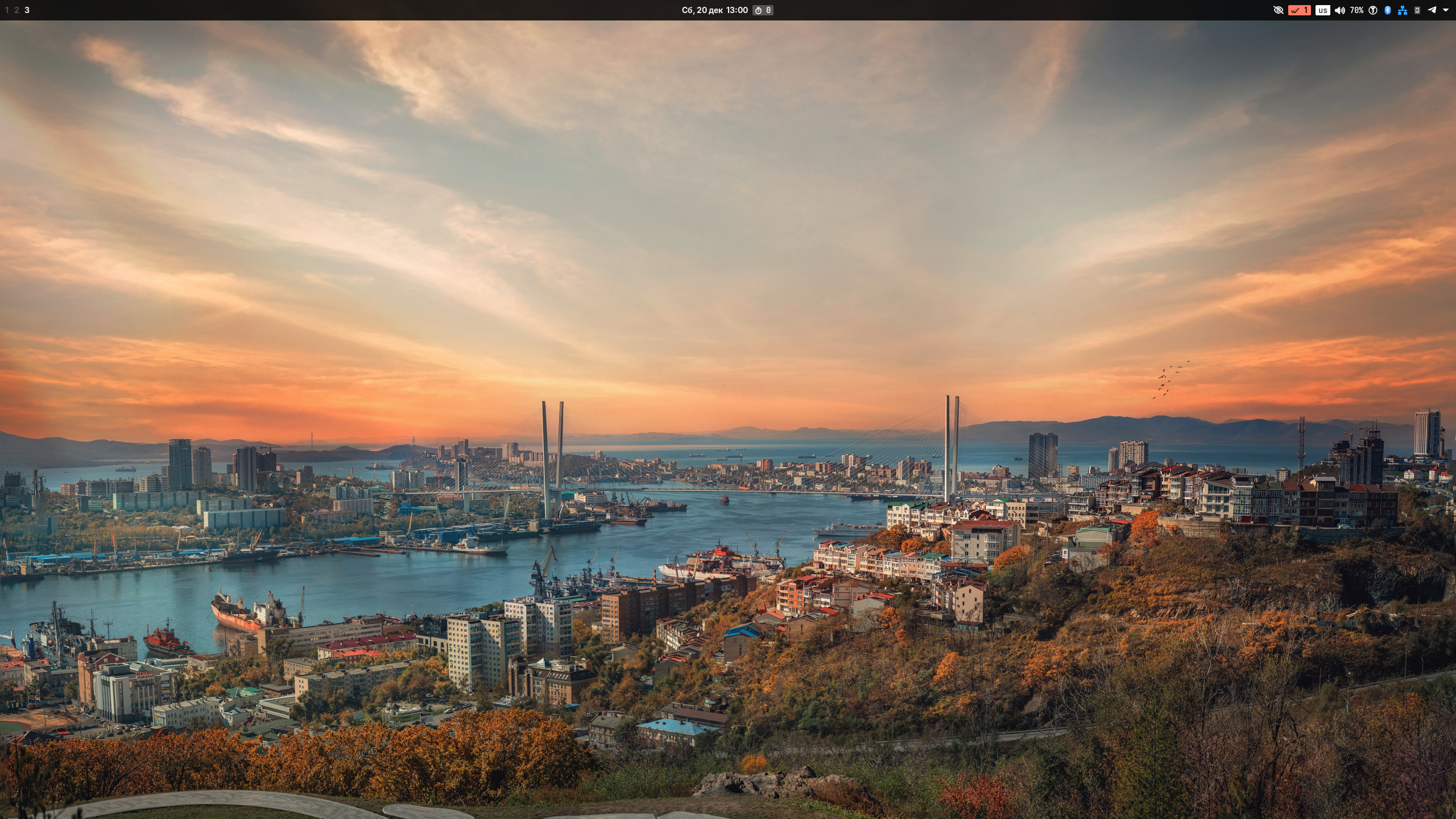
Task: Open red task counter showing 1
Action: pos(1300,10)
